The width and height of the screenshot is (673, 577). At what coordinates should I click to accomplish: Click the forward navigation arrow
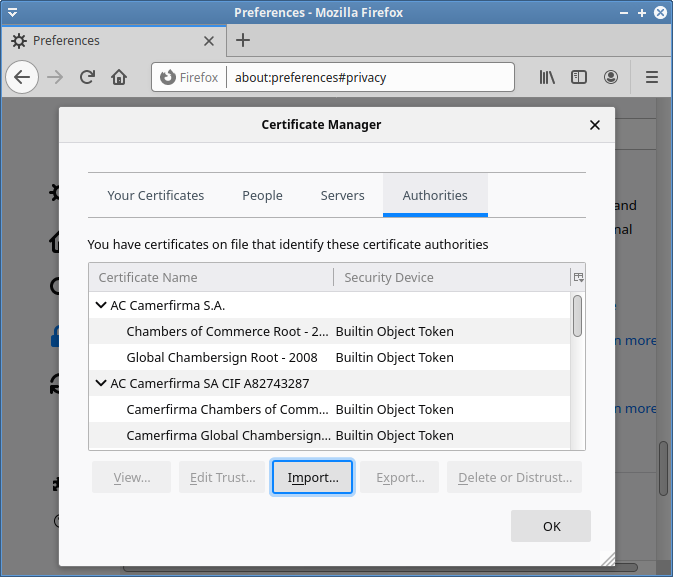tap(55, 77)
